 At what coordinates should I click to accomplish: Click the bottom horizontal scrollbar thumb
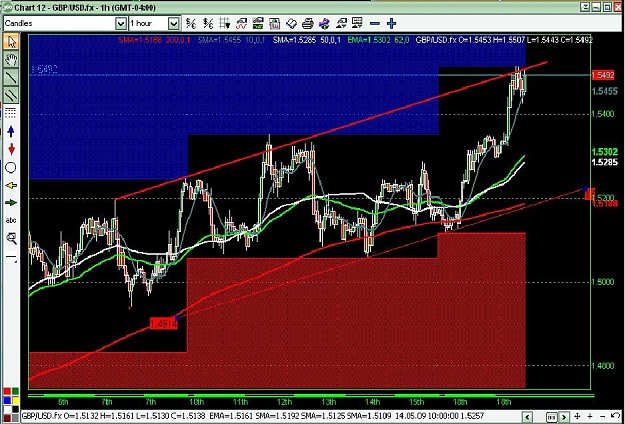[x=552, y=417]
